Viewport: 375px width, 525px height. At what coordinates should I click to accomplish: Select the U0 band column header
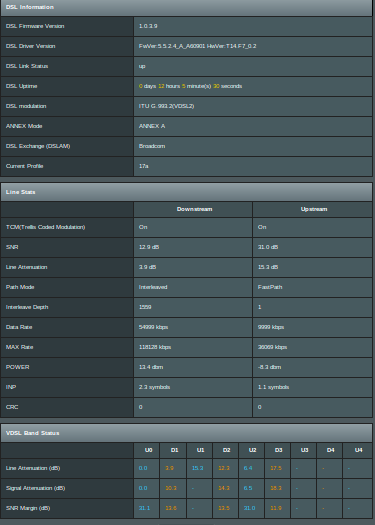tap(148, 450)
